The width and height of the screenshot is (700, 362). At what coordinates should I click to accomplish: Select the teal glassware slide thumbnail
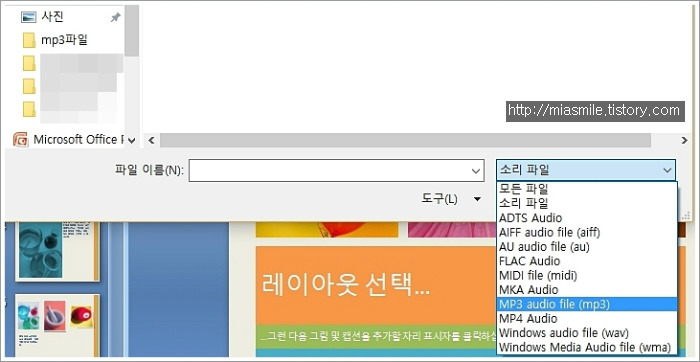(x=58, y=251)
